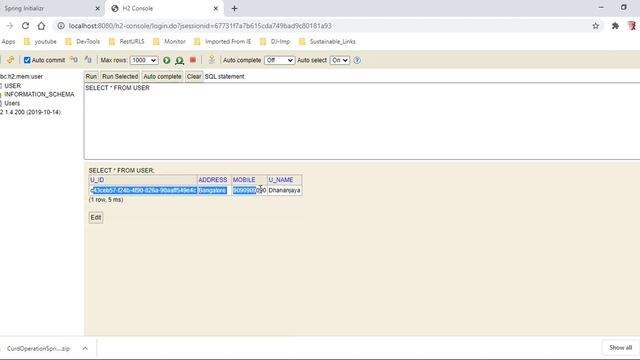Click the commit icon in H2 toolbar
This screenshot has height=360, width=640.
pos(88,60)
